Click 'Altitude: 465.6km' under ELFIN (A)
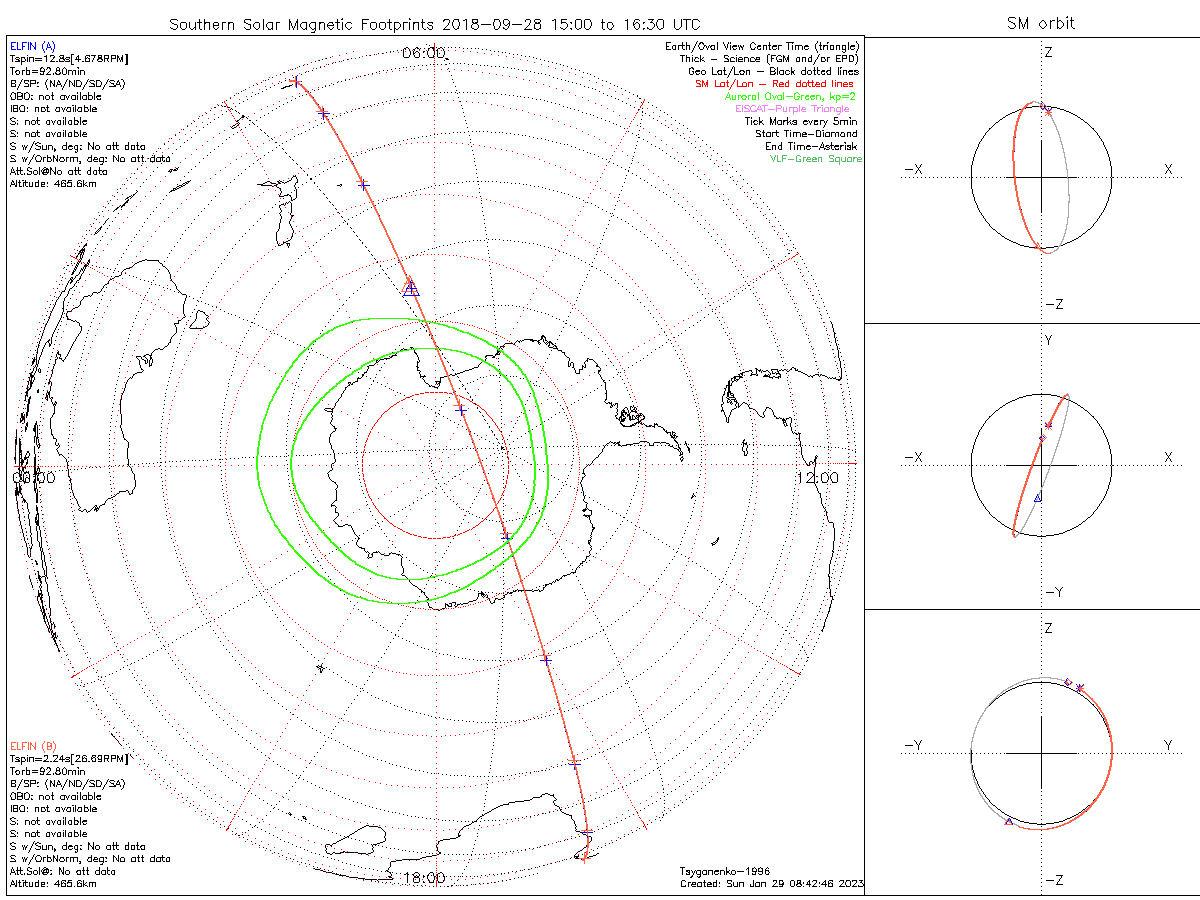1200x900 pixels. (x=53, y=184)
